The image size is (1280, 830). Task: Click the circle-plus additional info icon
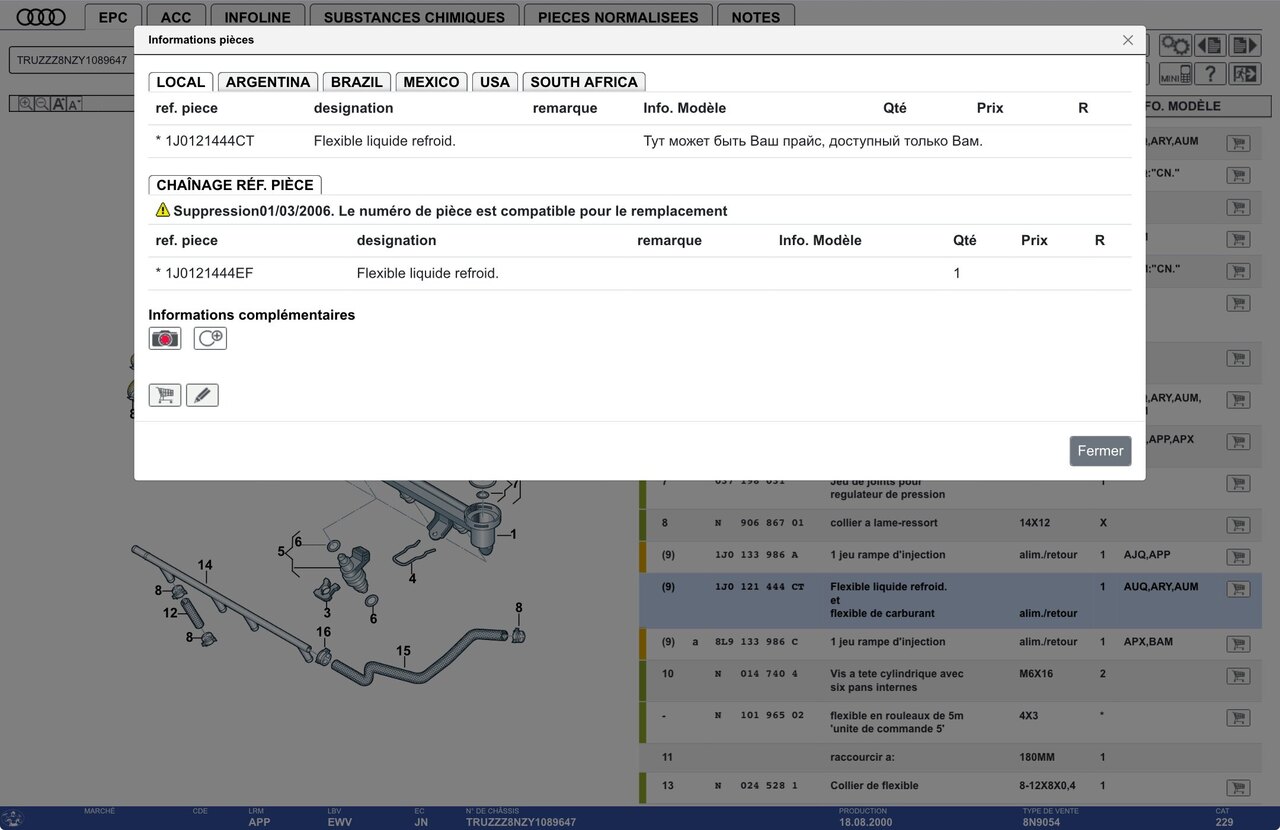coord(210,339)
